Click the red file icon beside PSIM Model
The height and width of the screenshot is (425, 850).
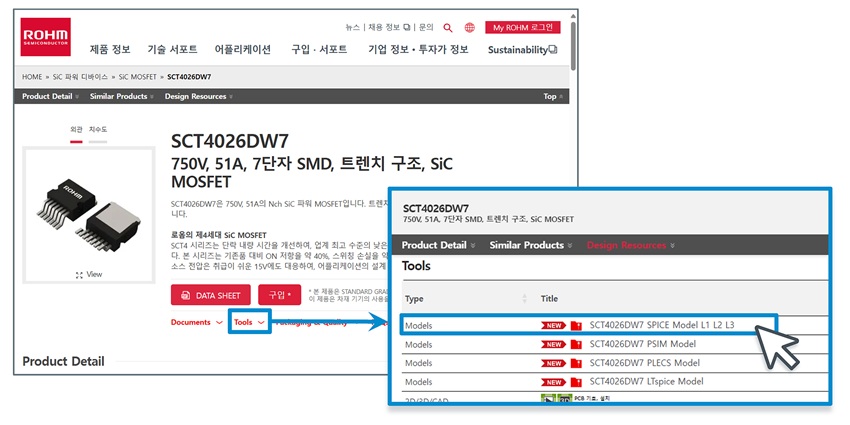coord(576,344)
